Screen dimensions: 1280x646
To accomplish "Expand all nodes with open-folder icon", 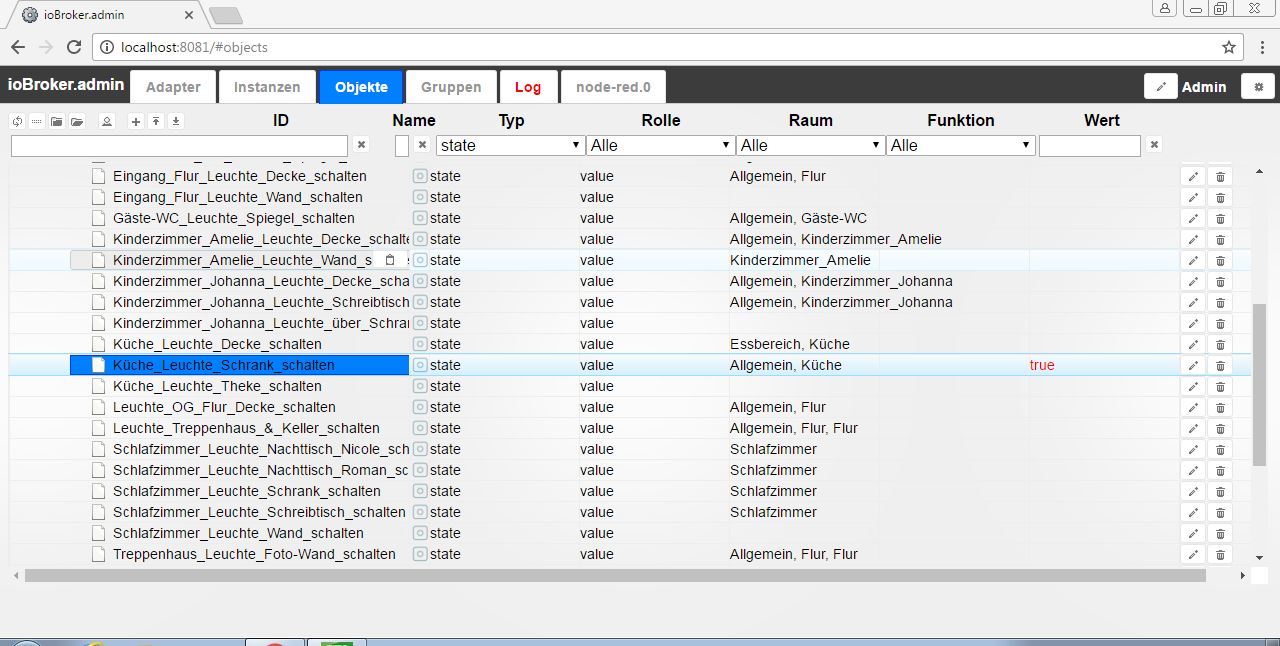I will (x=76, y=121).
